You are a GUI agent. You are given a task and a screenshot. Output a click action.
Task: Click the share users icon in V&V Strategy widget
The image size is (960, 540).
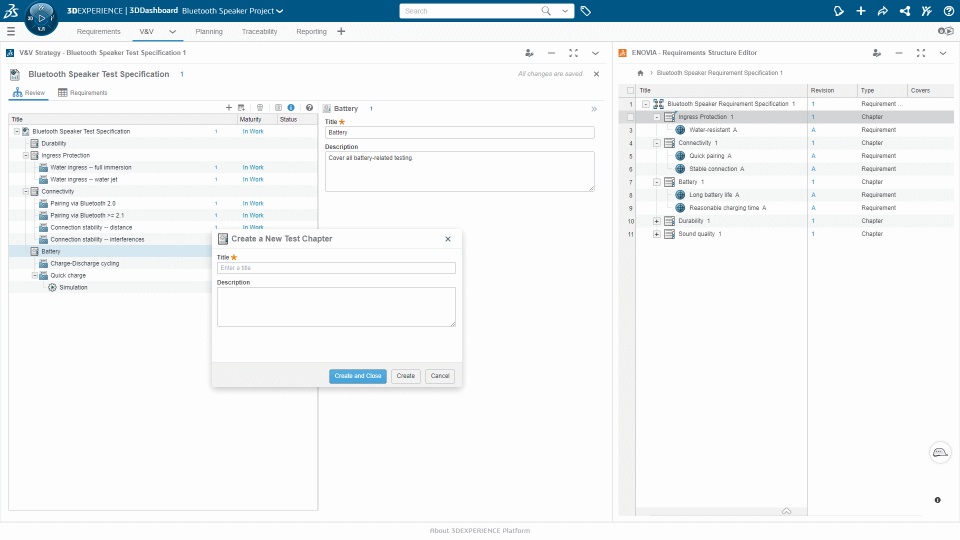[x=529, y=53]
